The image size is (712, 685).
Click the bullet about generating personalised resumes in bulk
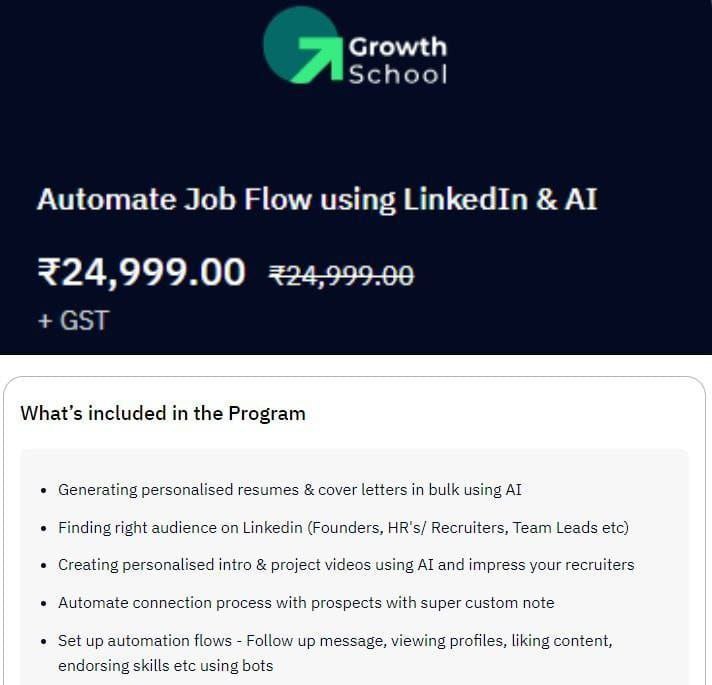[290, 490]
